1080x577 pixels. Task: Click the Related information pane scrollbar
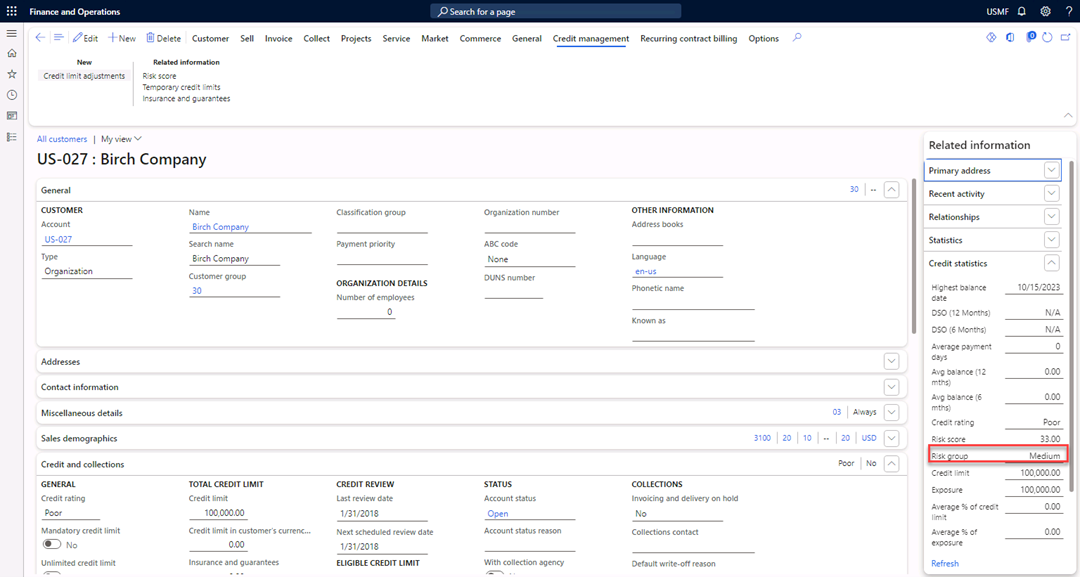point(1072,327)
